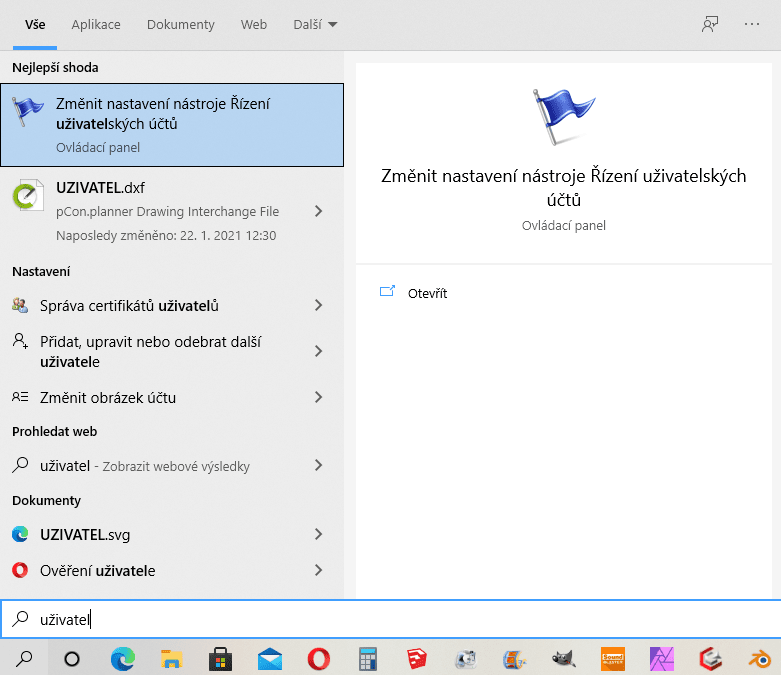This screenshot has width=781, height=675.
Task: Click the open-window icon beside Otevřít
Action: pyautogui.click(x=387, y=291)
